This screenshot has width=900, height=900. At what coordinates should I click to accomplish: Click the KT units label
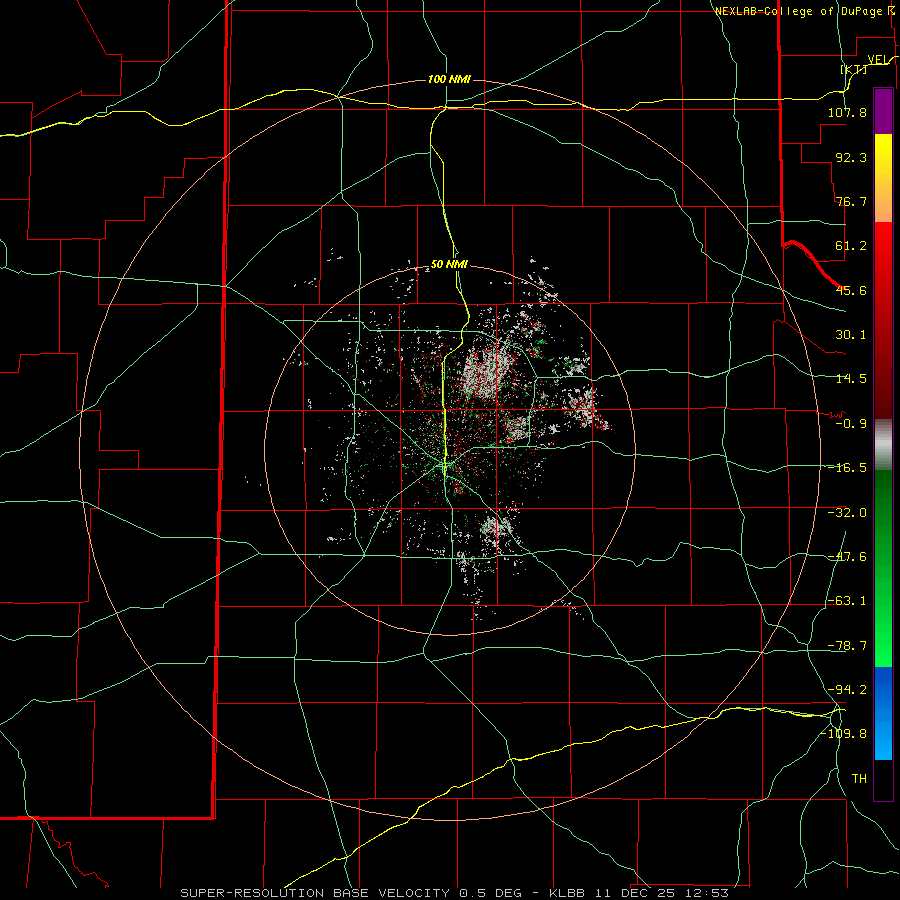click(854, 69)
